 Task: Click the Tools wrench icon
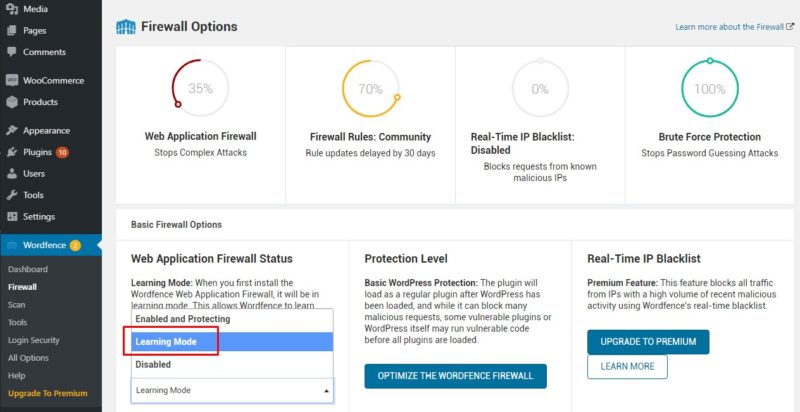click(12, 195)
